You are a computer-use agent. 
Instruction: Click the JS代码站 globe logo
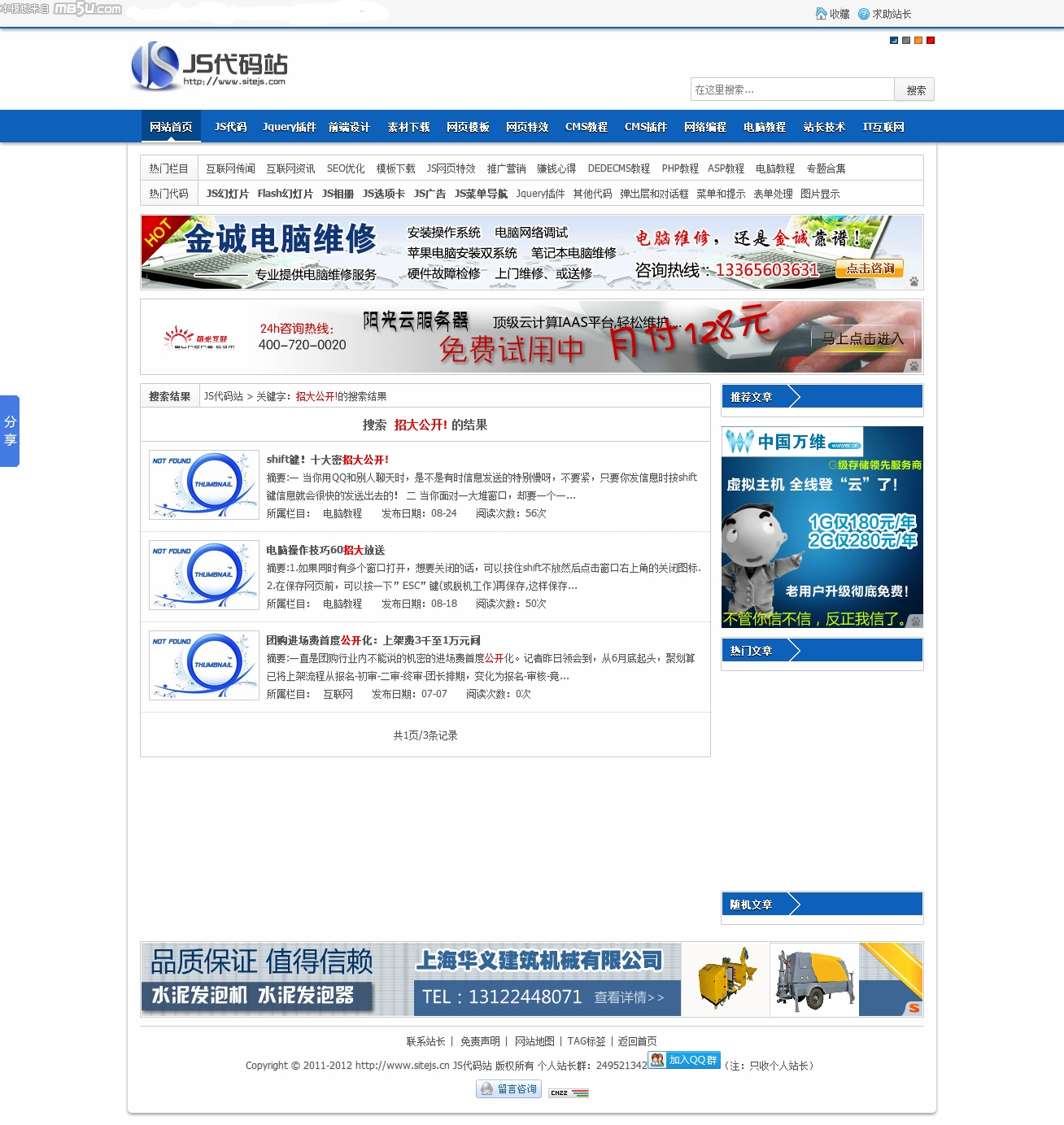155,65
